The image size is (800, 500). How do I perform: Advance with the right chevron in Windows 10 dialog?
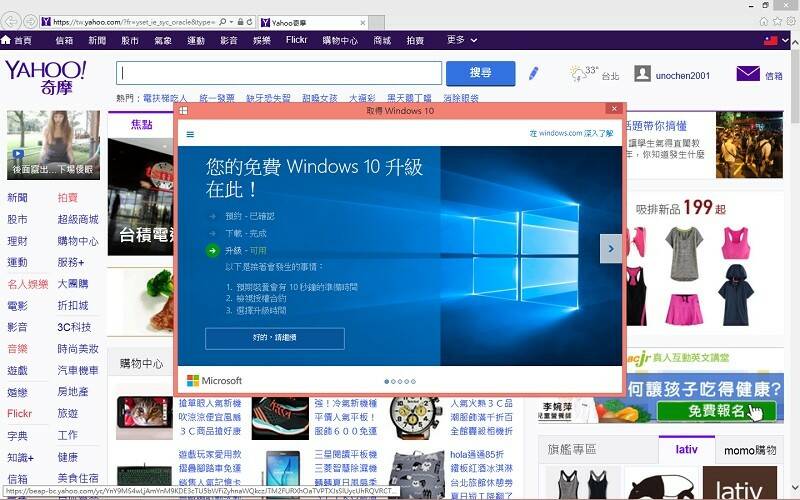pyautogui.click(x=611, y=248)
